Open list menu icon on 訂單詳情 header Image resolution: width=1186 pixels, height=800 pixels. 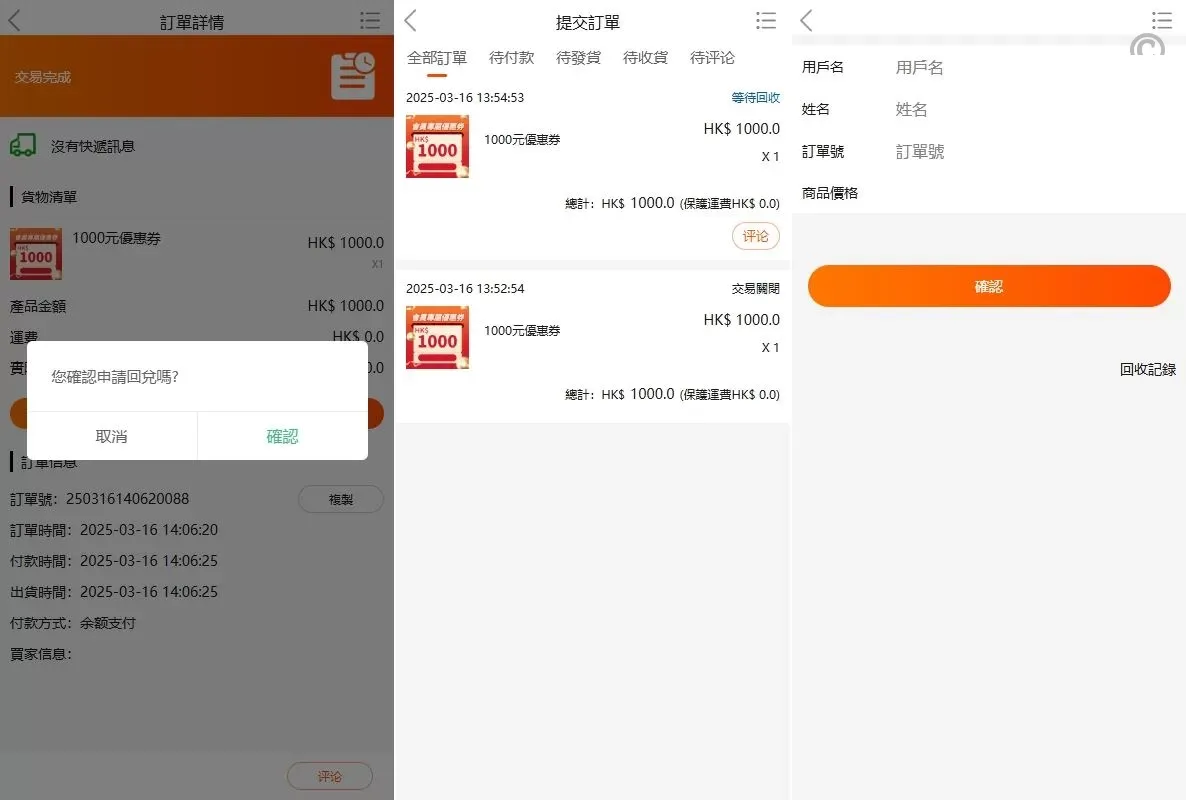pos(369,21)
